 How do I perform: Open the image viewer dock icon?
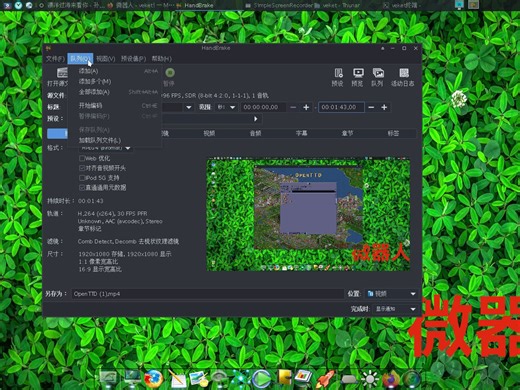coord(199,379)
